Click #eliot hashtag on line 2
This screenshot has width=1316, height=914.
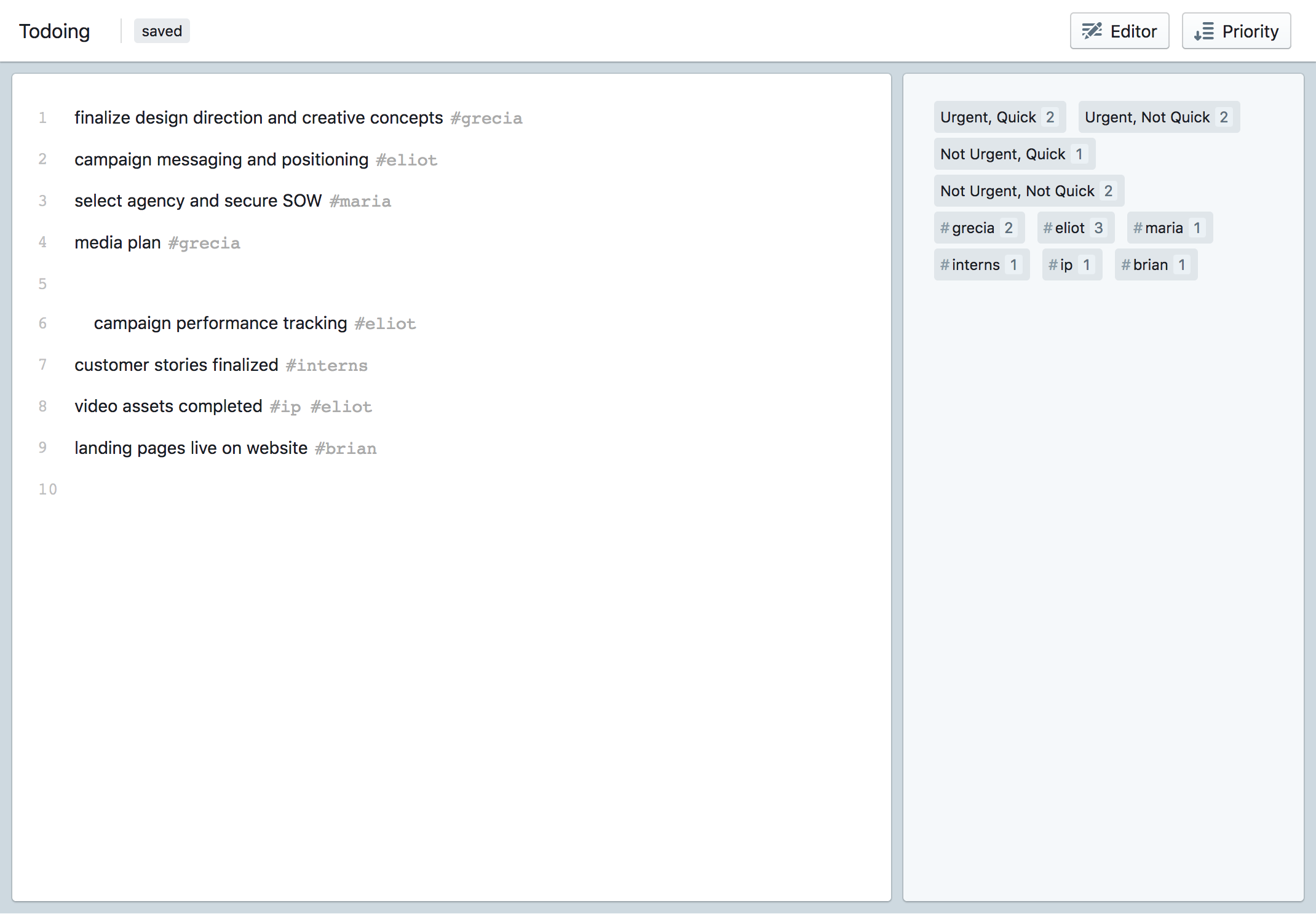406,160
